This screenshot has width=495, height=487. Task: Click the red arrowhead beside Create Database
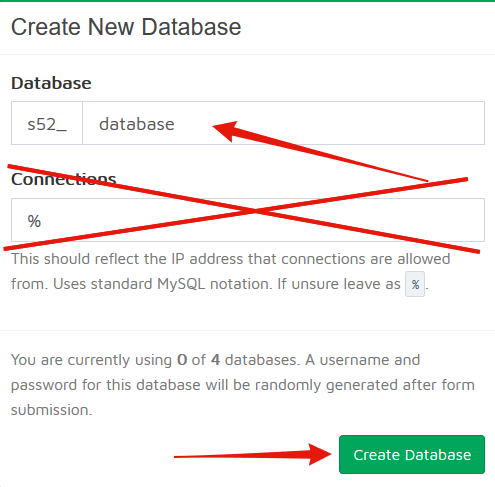319,454
